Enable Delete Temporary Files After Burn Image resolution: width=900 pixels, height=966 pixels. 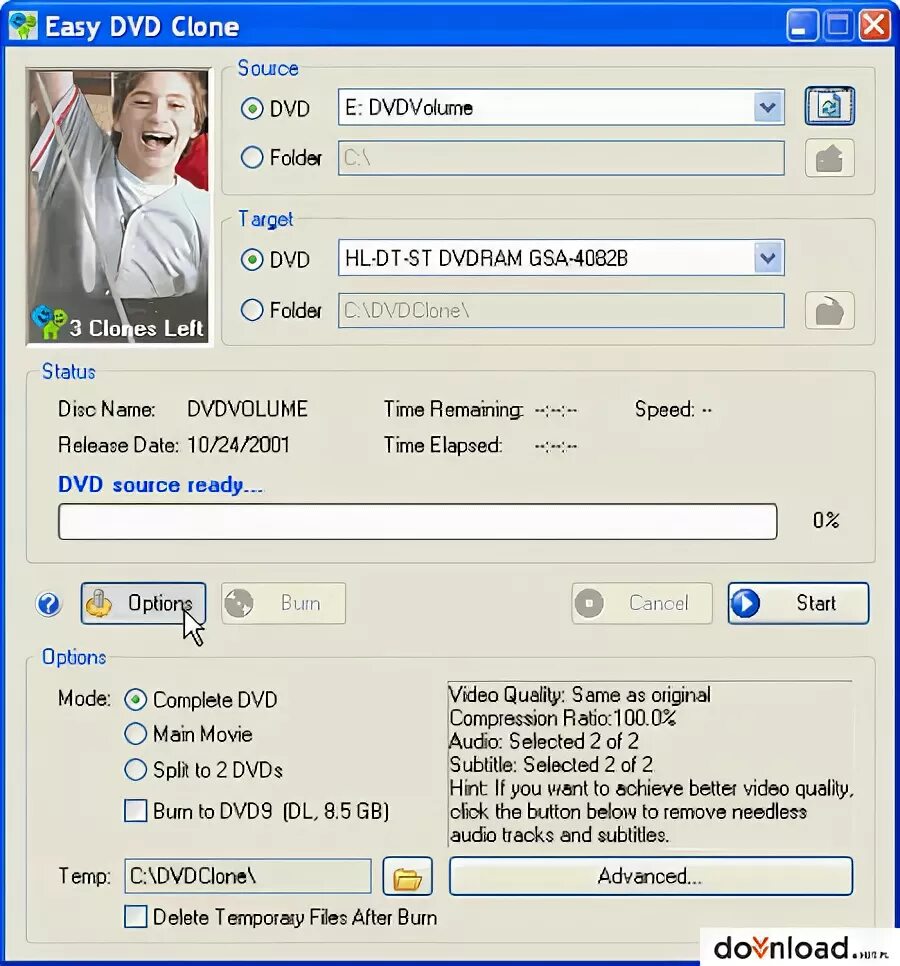[136, 917]
